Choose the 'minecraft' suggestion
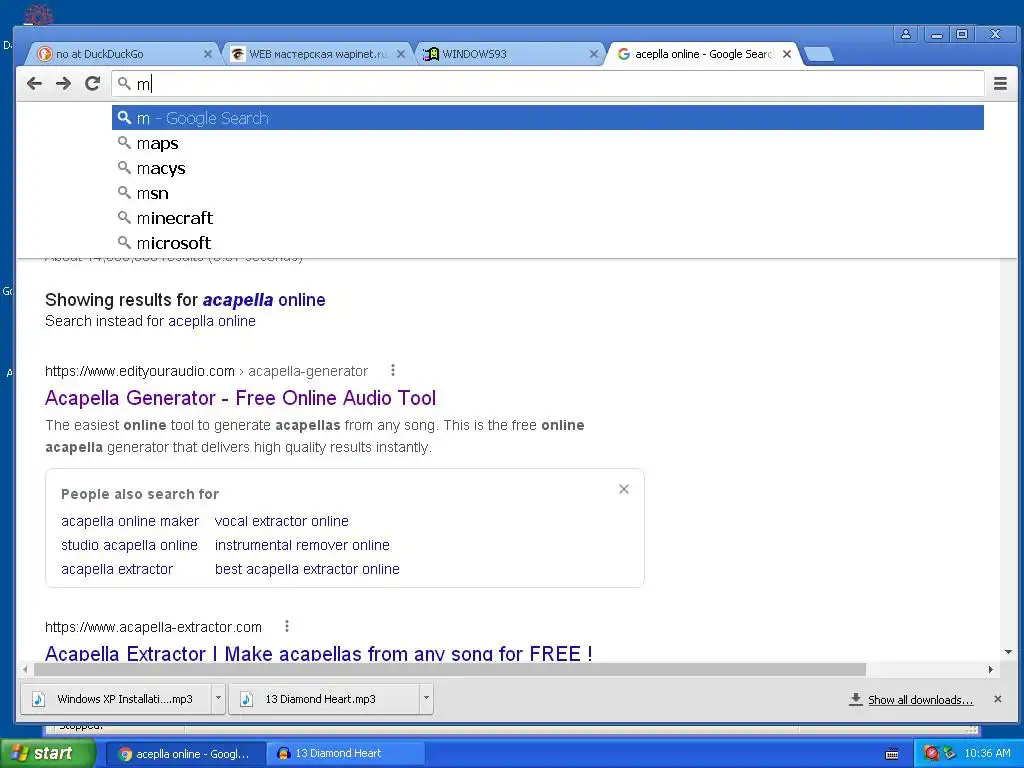 coord(548,217)
